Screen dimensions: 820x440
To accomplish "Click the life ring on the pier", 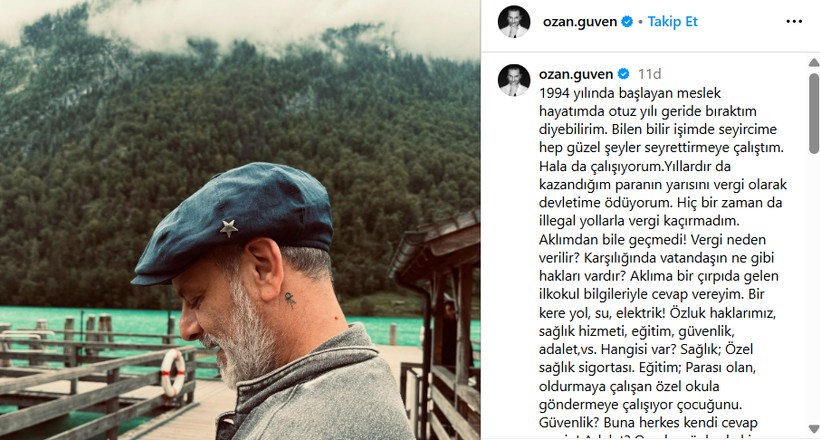I will (173, 373).
